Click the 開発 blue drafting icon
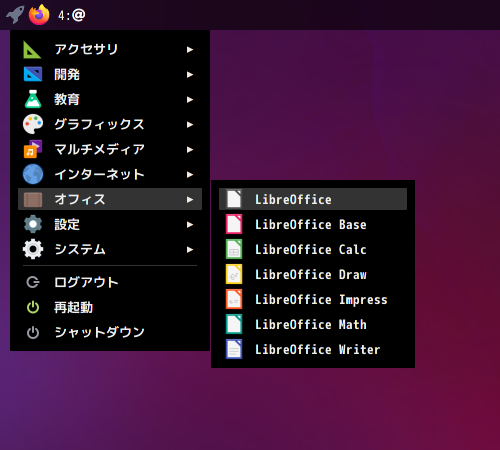 (x=33, y=74)
